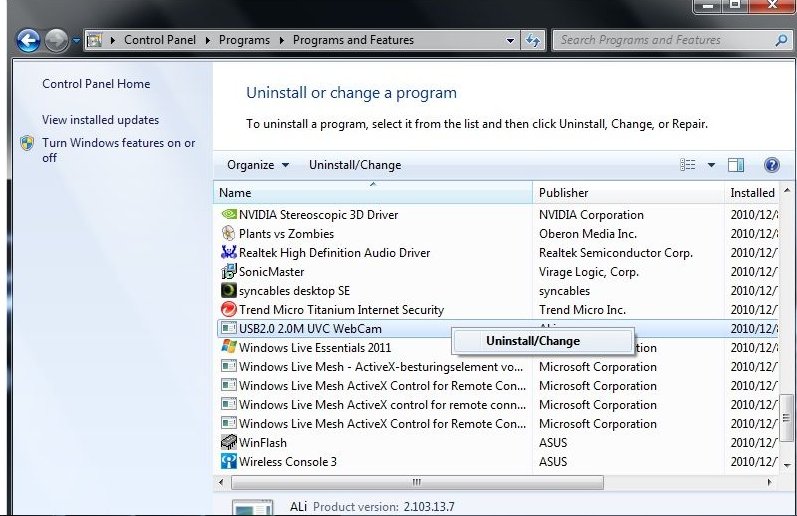Click Uninstall/Change in the toolbar

coord(354,165)
